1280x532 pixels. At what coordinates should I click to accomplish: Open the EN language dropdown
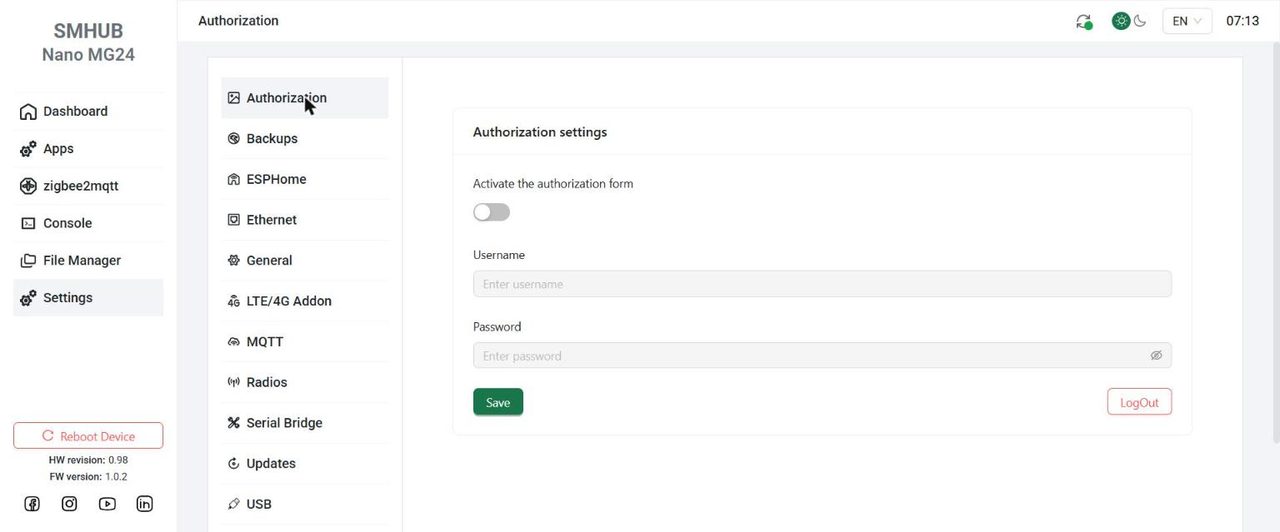tap(1187, 21)
